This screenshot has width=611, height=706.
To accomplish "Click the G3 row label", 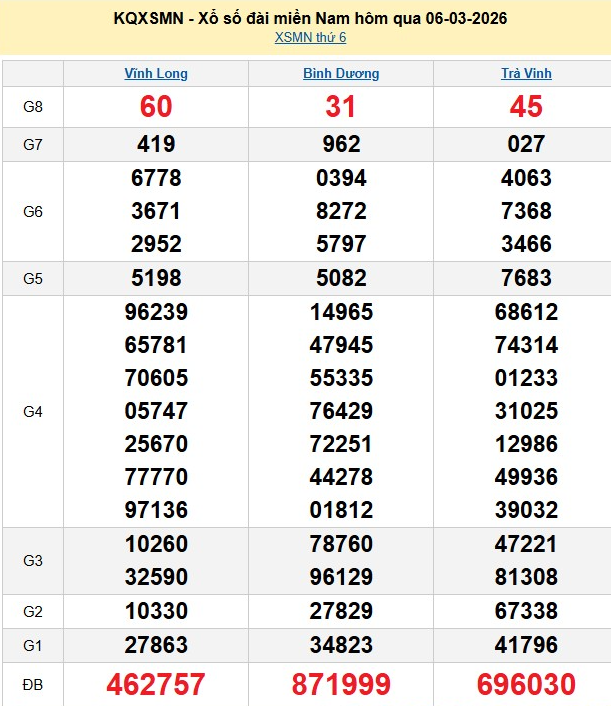I will (33, 561).
